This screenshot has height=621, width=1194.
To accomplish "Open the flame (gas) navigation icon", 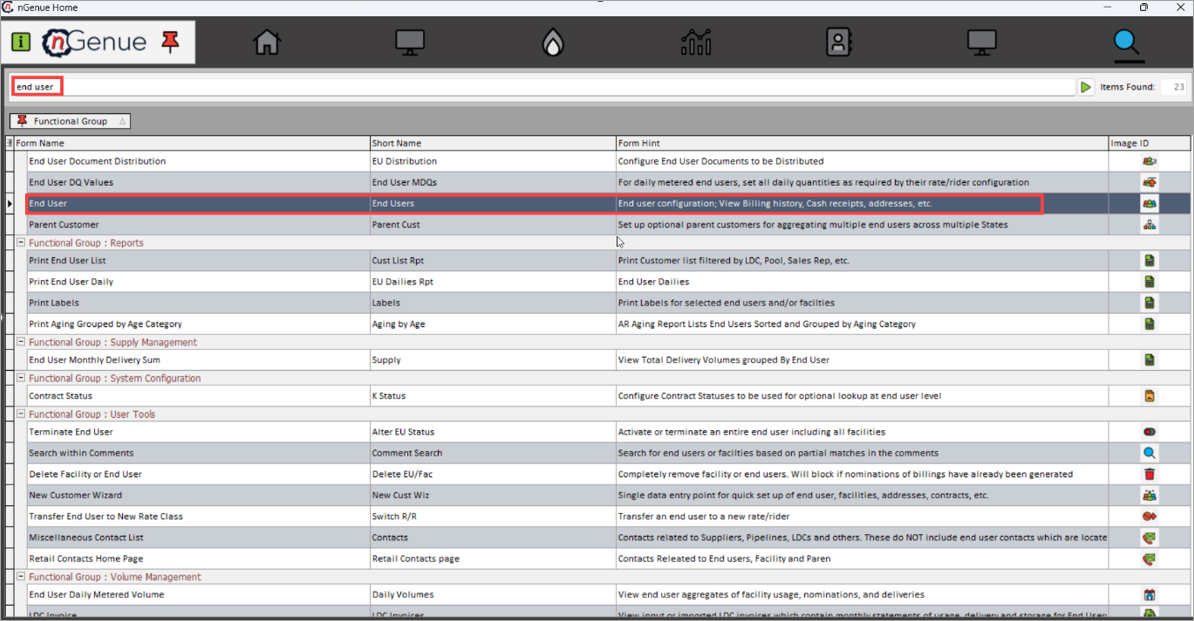I will pyautogui.click(x=553, y=42).
